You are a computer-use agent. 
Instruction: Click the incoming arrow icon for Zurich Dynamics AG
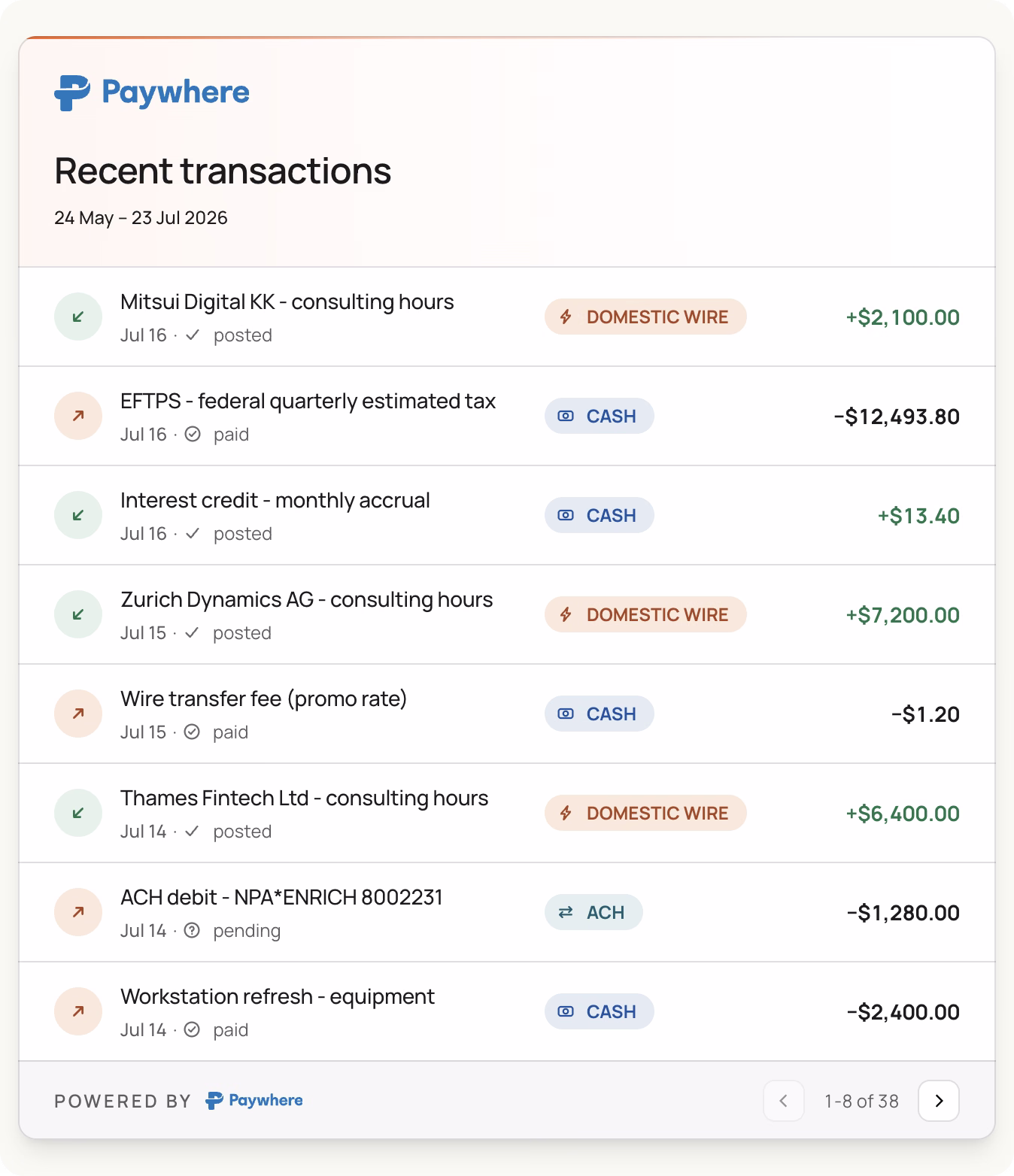pos(78,614)
